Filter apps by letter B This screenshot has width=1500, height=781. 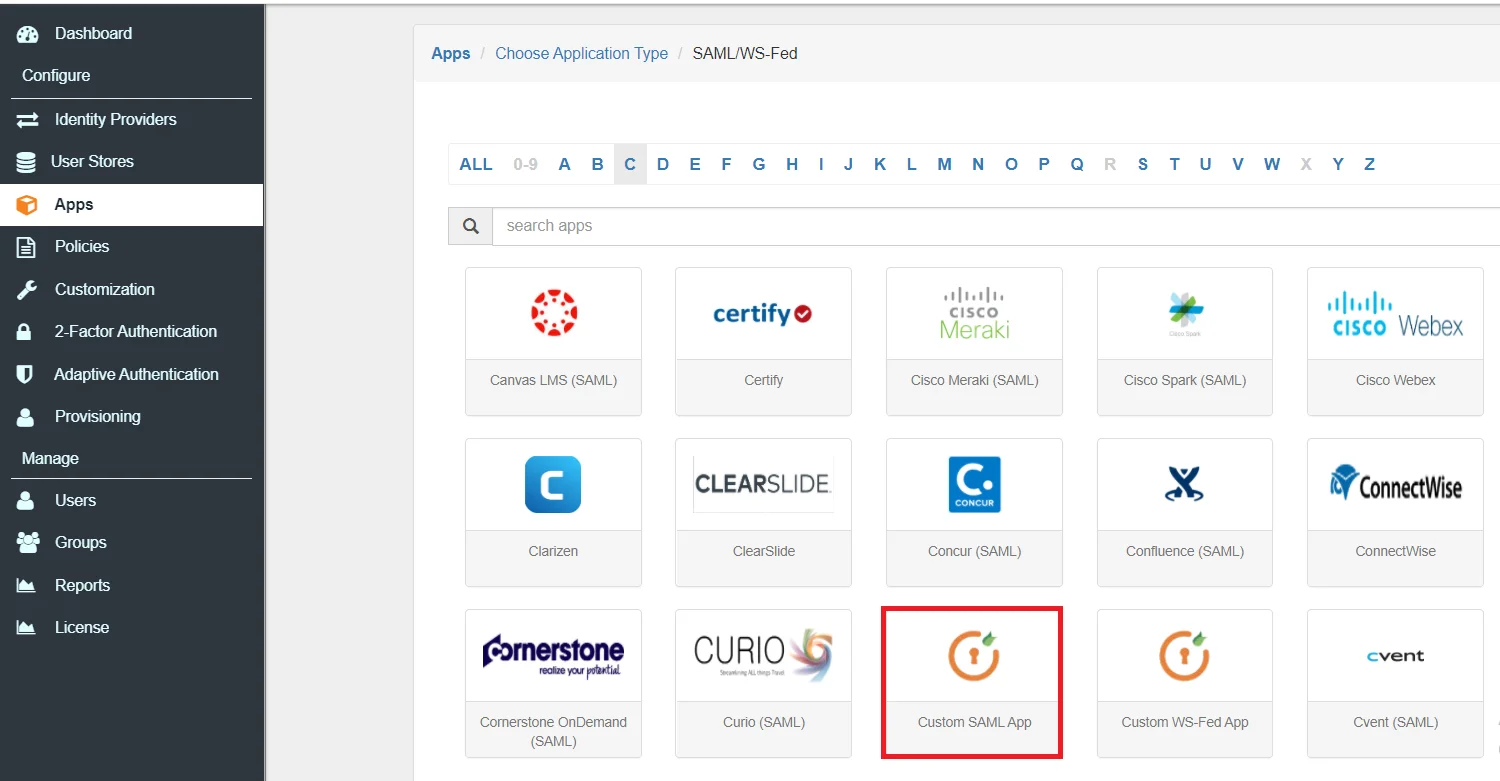click(x=597, y=165)
